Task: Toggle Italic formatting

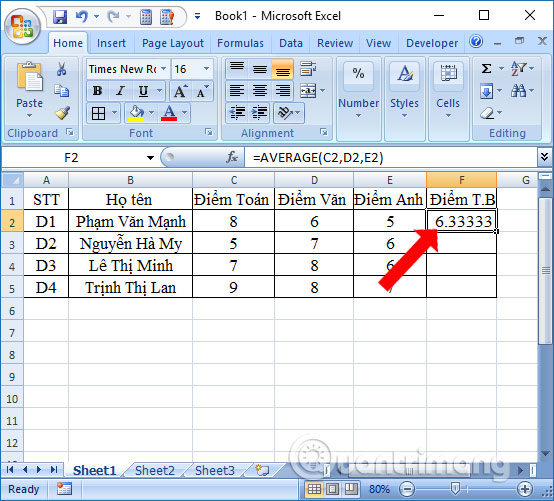Action: (x=120, y=91)
